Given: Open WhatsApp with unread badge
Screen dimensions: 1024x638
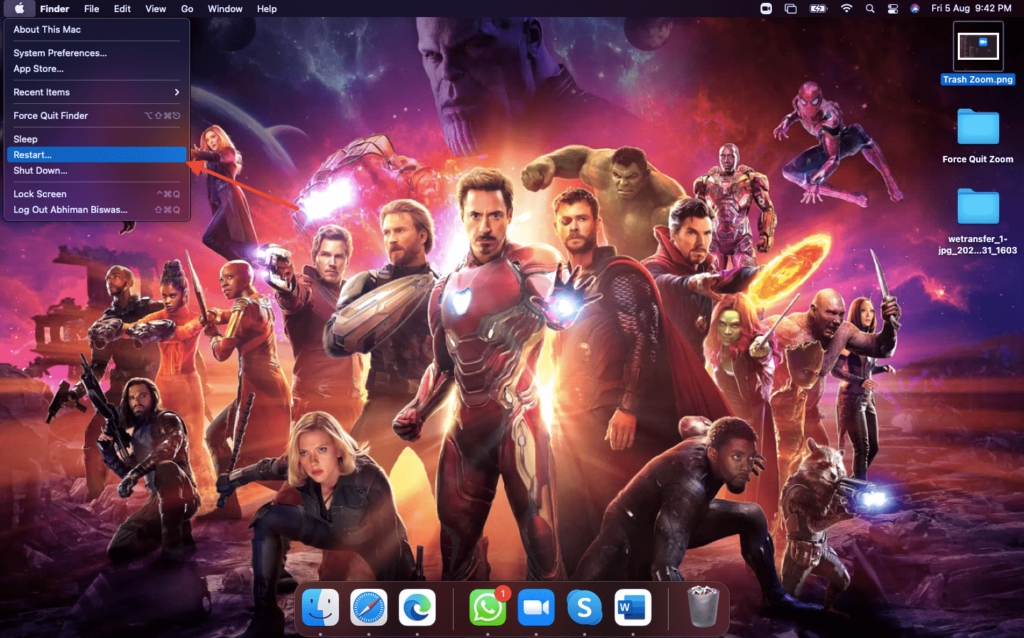Looking at the screenshot, I should point(488,607).
